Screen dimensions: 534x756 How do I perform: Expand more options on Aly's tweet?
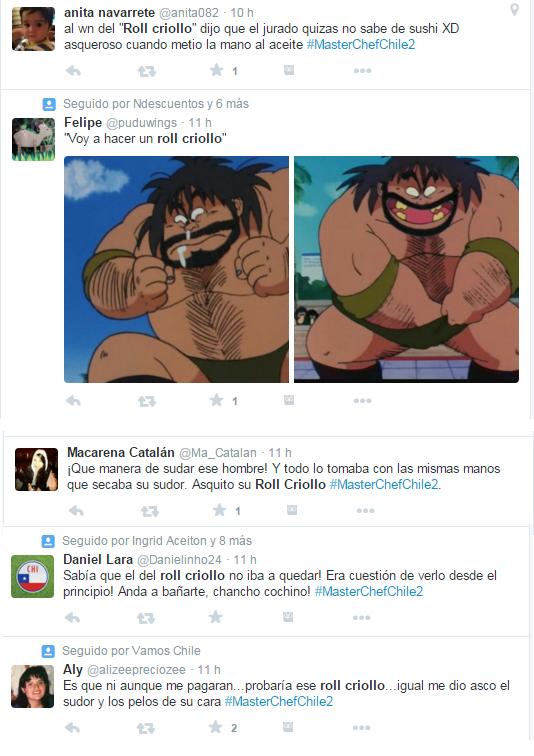coord(361,728)
